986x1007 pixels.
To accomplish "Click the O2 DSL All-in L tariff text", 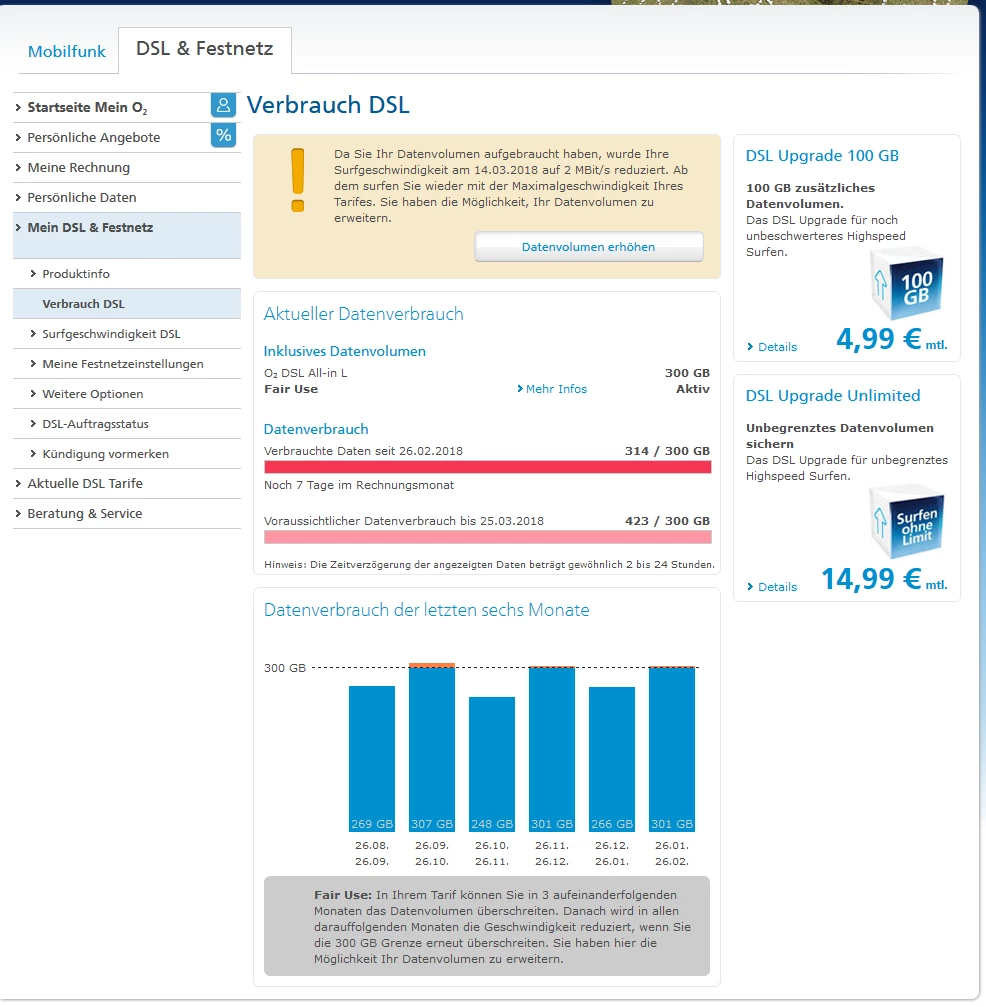I will click(306, 373).
